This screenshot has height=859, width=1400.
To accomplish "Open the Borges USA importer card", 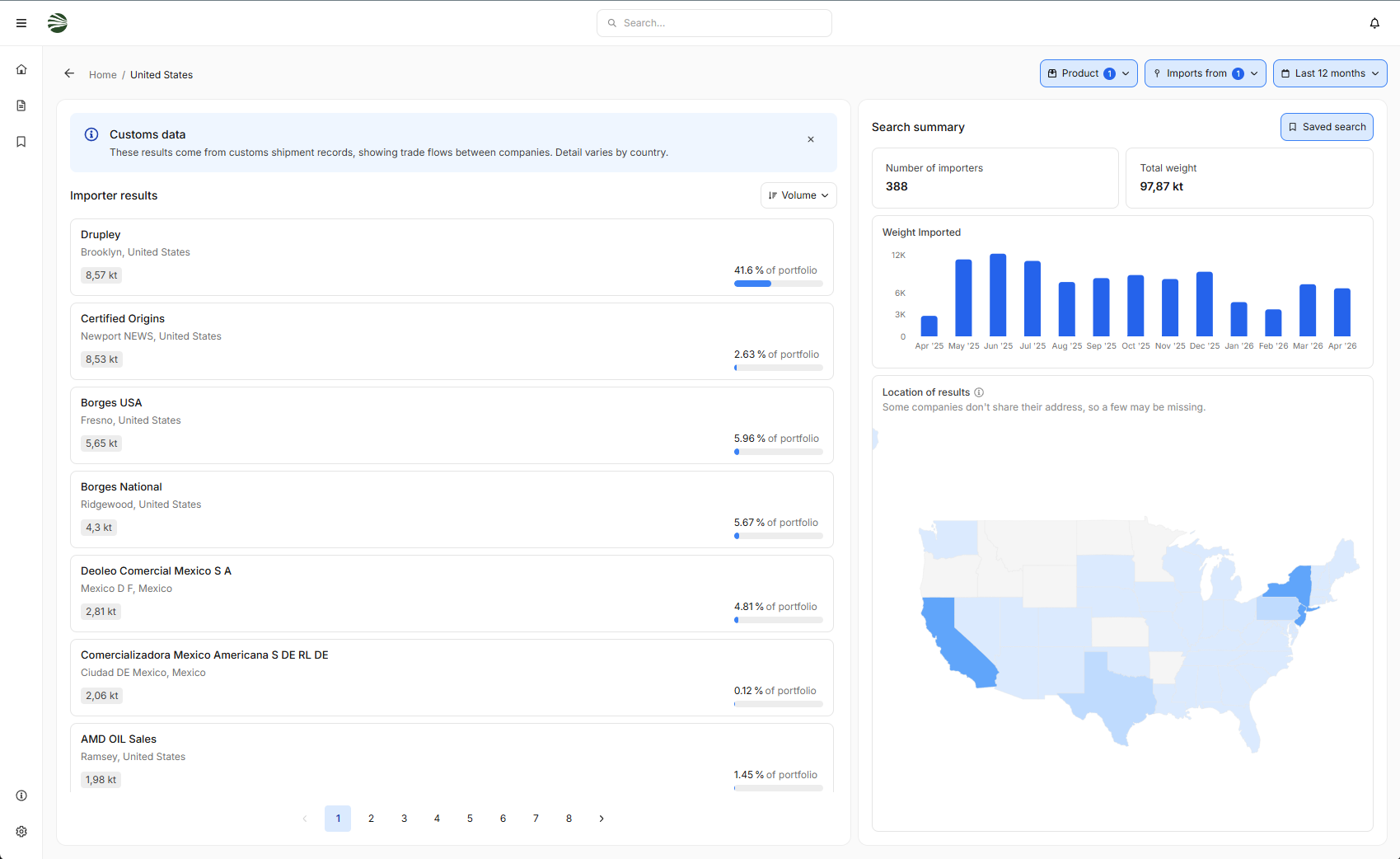I will (452, 425).
